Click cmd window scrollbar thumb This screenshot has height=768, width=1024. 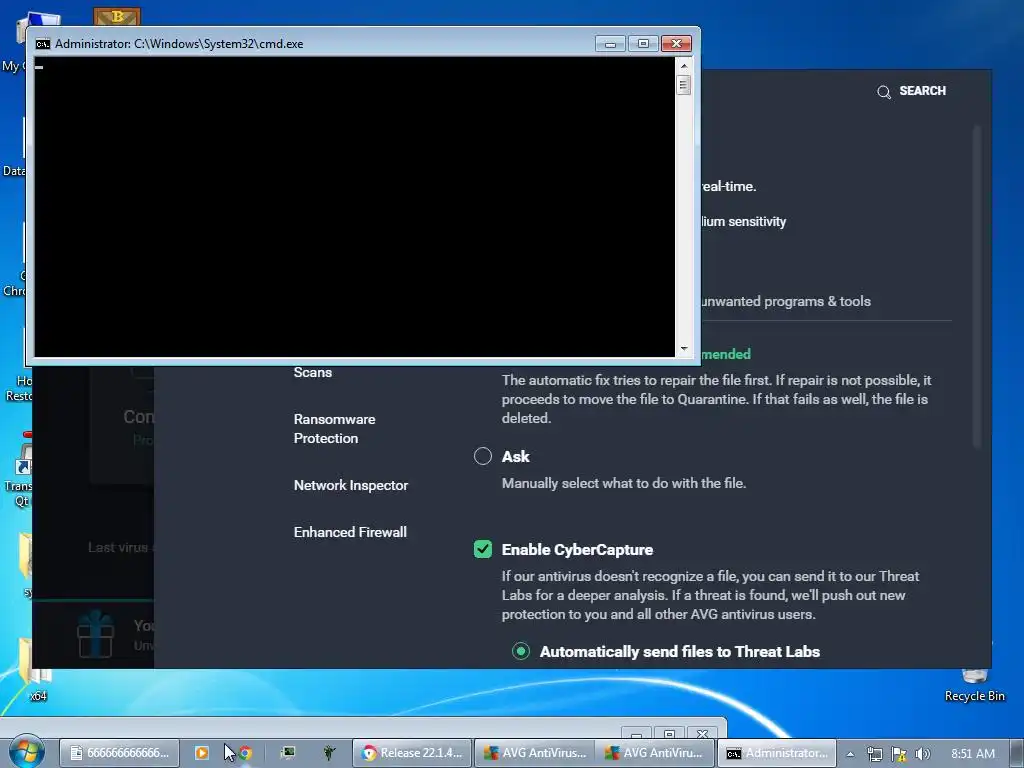point(684,85)
